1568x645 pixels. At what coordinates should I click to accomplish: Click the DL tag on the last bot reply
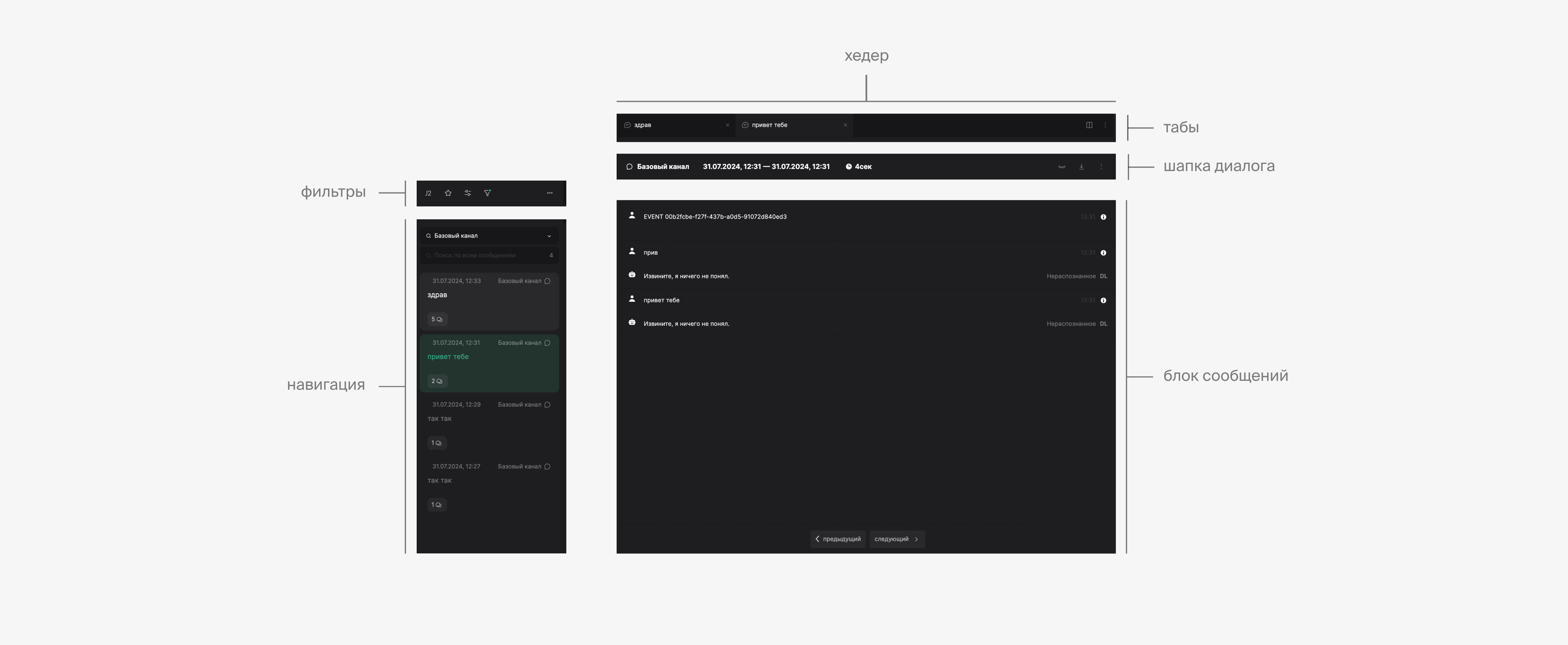[1104, 324]
